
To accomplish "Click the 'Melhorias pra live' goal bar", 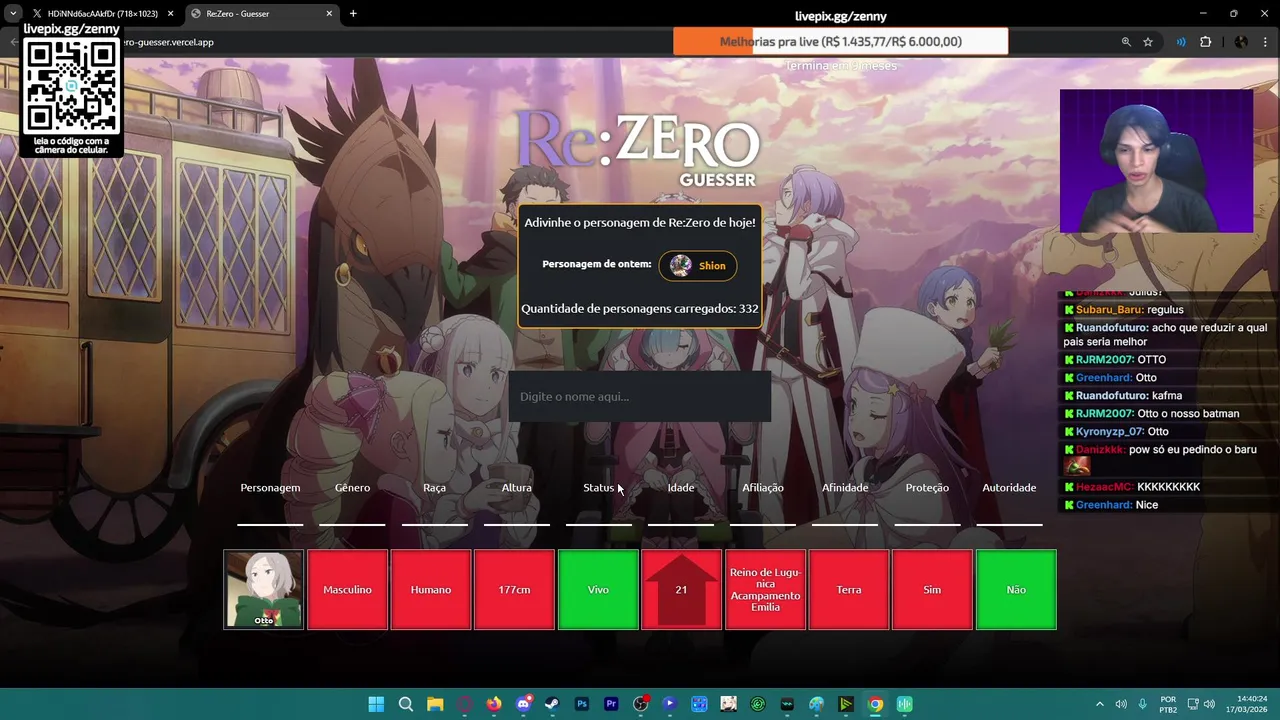I will pyautogui.click(x=841, y=42).
